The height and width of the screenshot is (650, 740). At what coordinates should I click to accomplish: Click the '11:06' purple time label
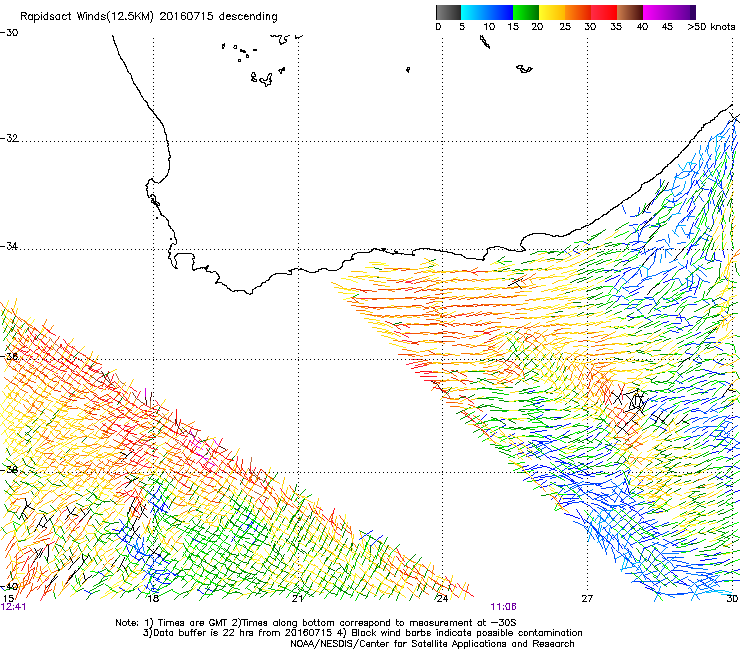click(503, 607)
